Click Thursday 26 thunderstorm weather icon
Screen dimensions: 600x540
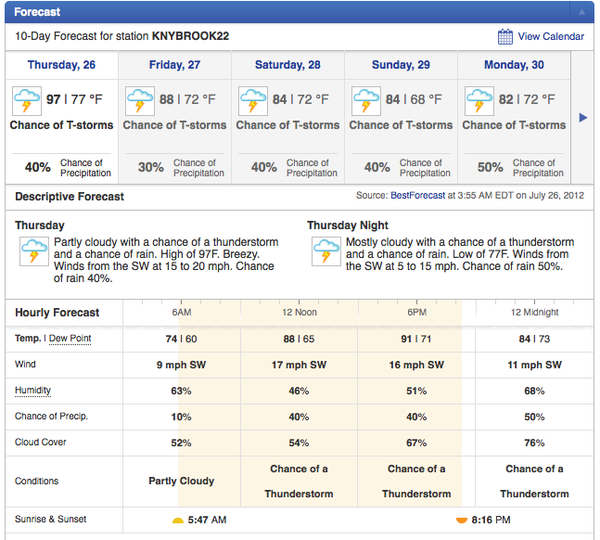[27, 101]
